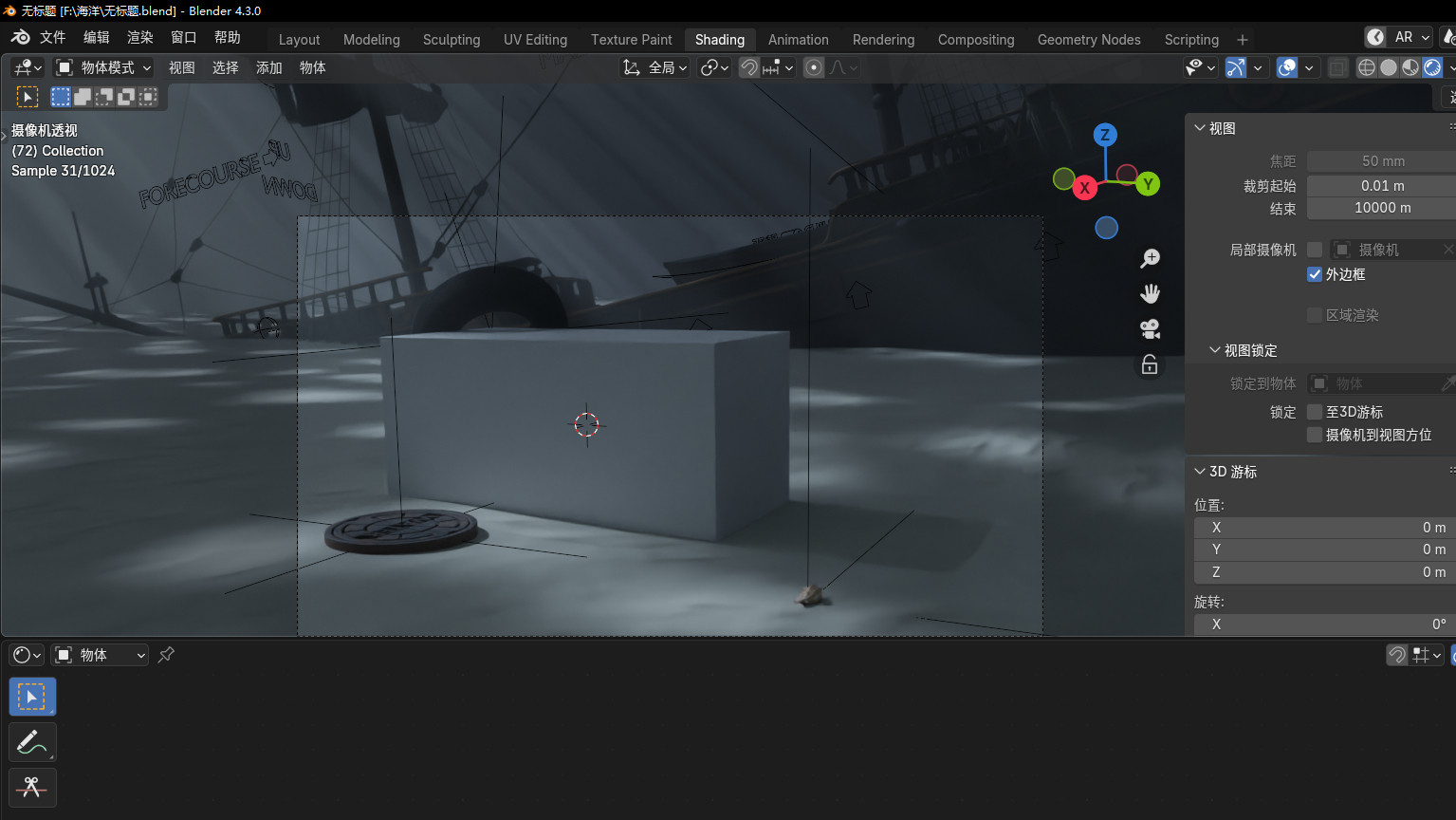This screenshot has height=820, width=1456.
Task: Uncheck the 外边框 checkbox
Action: pyautogui.click(x=1315, y=274)
